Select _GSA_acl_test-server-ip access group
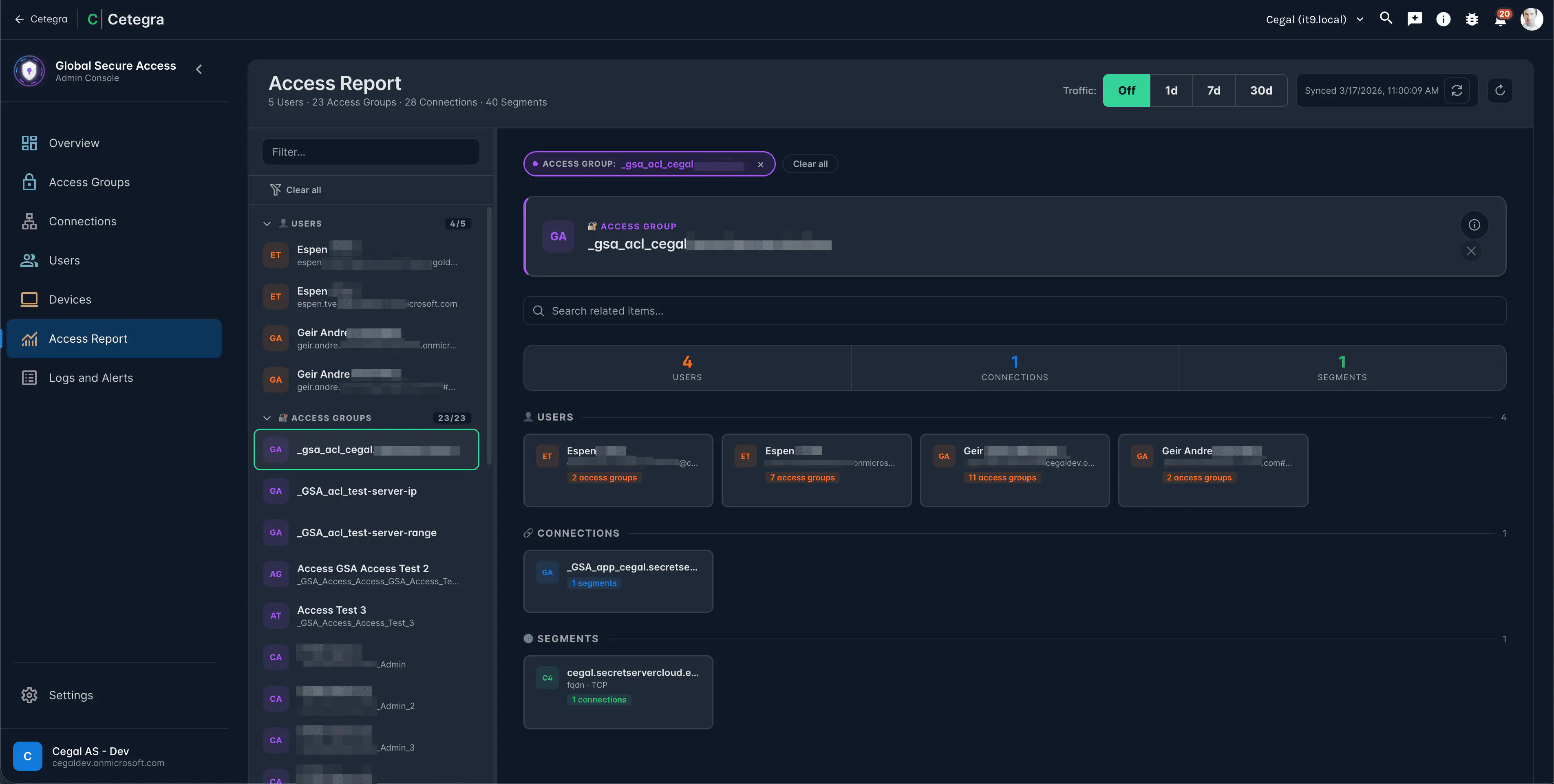Viewport: 1554px width, 784px height. pyautogui.click(x=366, y=491)
